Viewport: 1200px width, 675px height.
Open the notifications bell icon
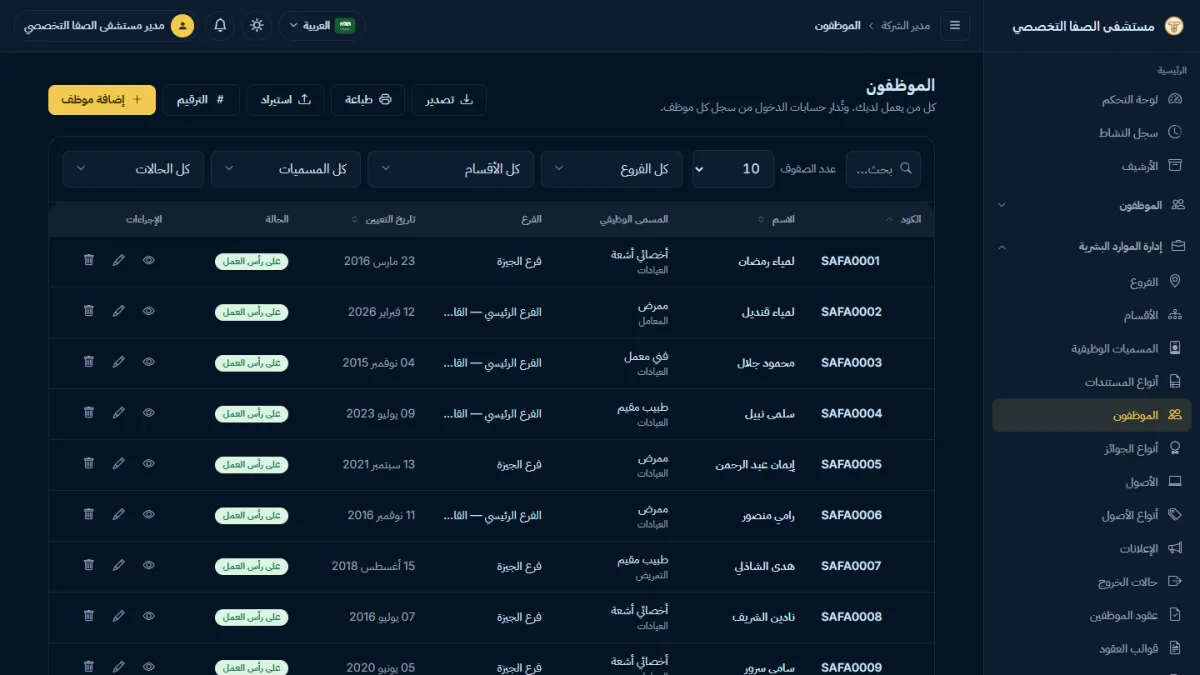coord(221,25)
